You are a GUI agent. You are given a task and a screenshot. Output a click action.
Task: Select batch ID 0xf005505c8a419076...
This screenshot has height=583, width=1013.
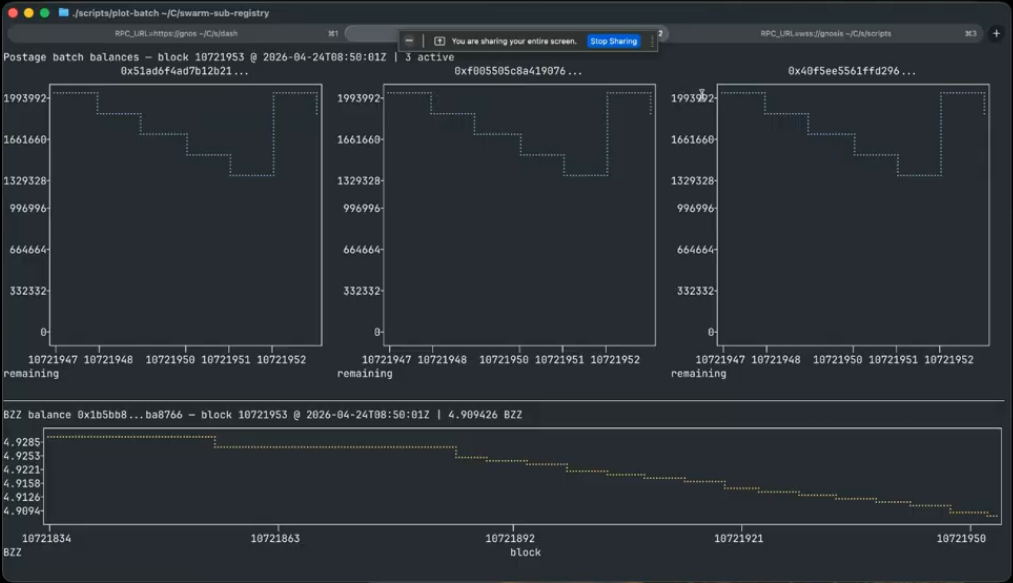(518, 70)
